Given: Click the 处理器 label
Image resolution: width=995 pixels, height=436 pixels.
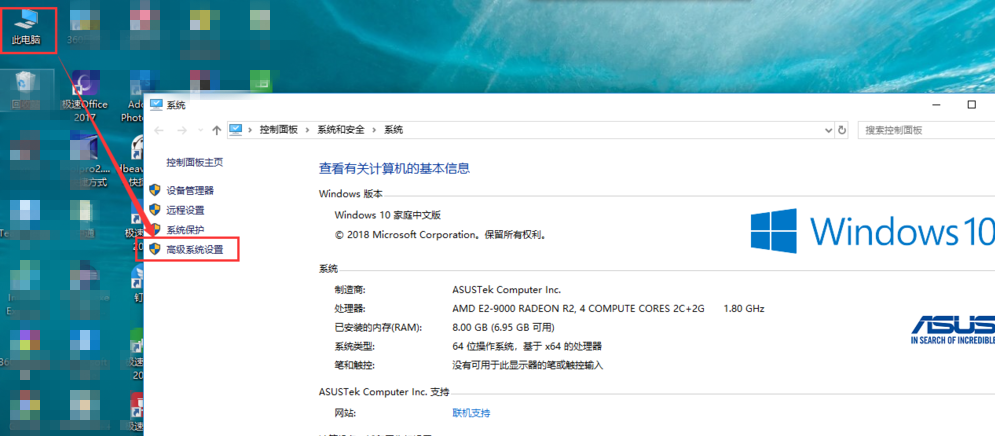Looking at the screenshot, I should point(350,309).
